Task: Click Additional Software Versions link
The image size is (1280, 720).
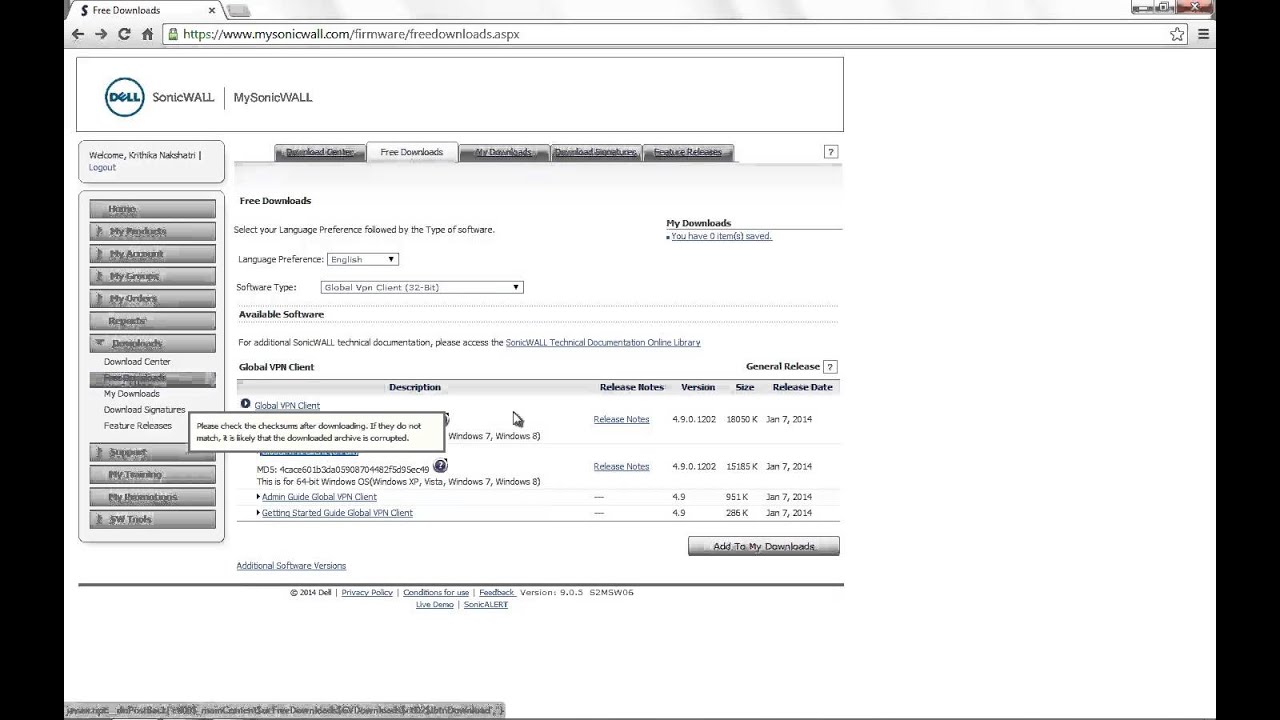Action: click(291, 566)
